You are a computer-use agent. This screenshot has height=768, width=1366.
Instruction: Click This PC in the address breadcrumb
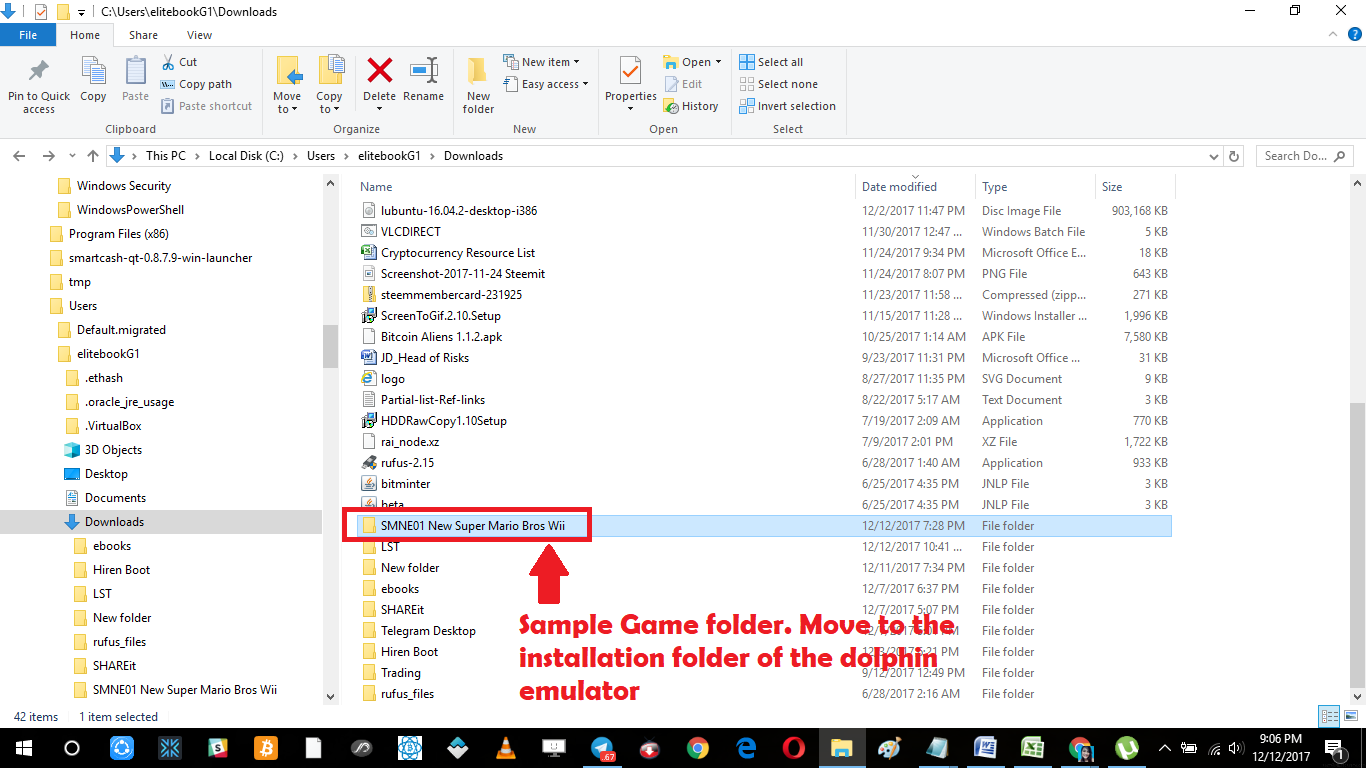165,156
